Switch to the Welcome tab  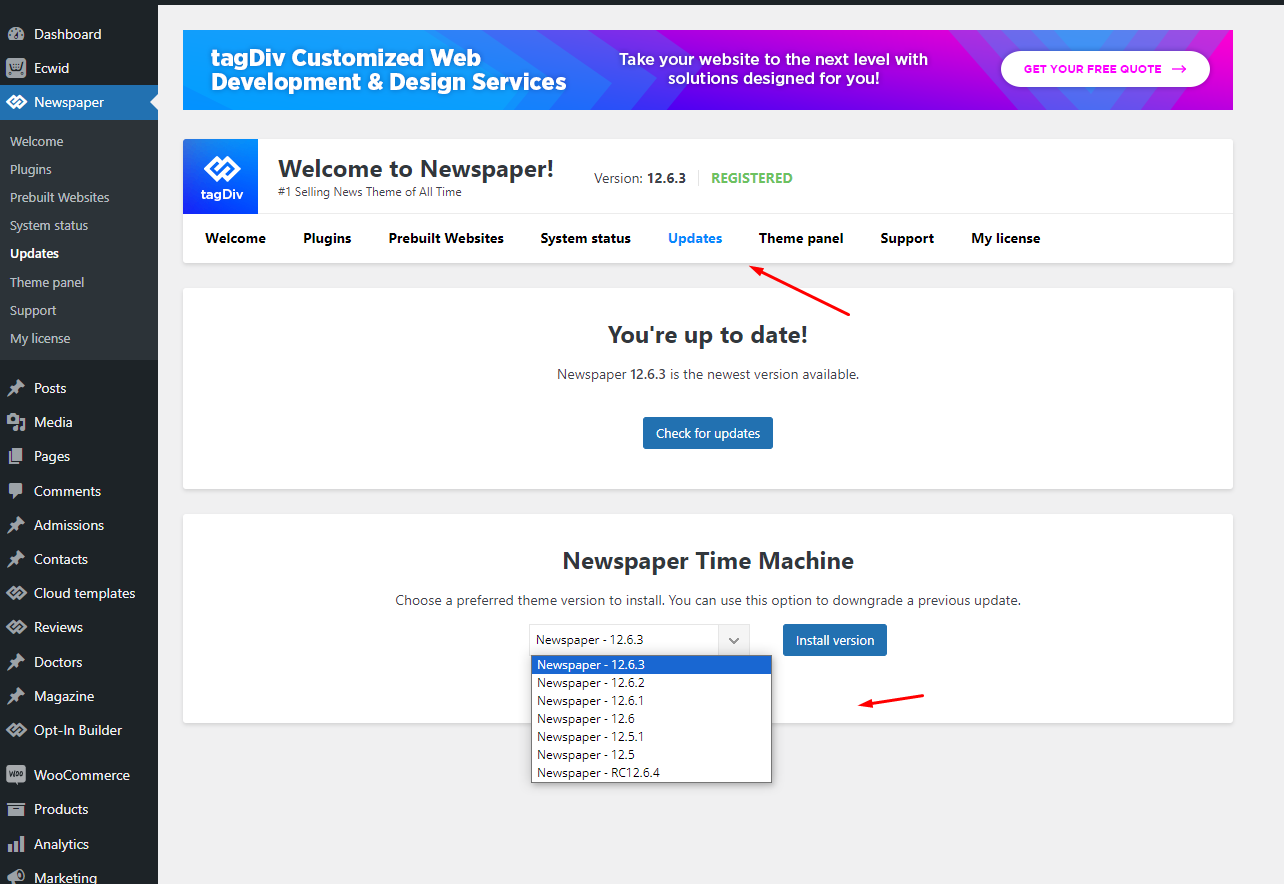(x=236, y=238)
